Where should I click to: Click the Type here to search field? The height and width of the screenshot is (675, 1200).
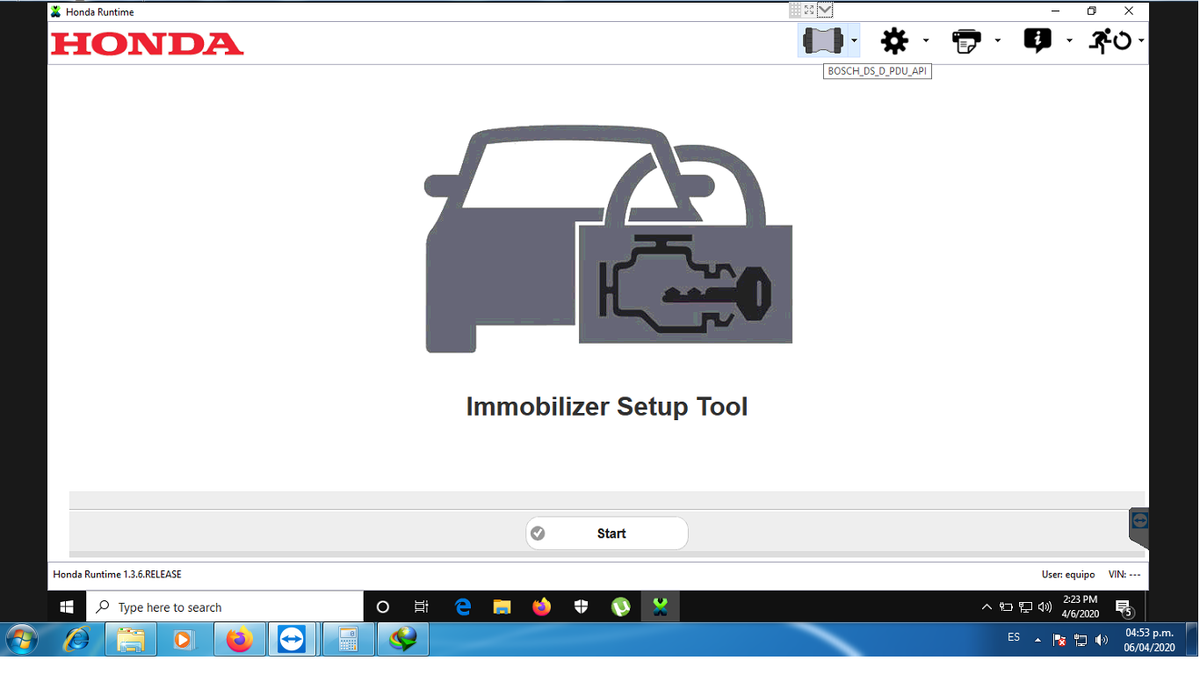[225, 606]
